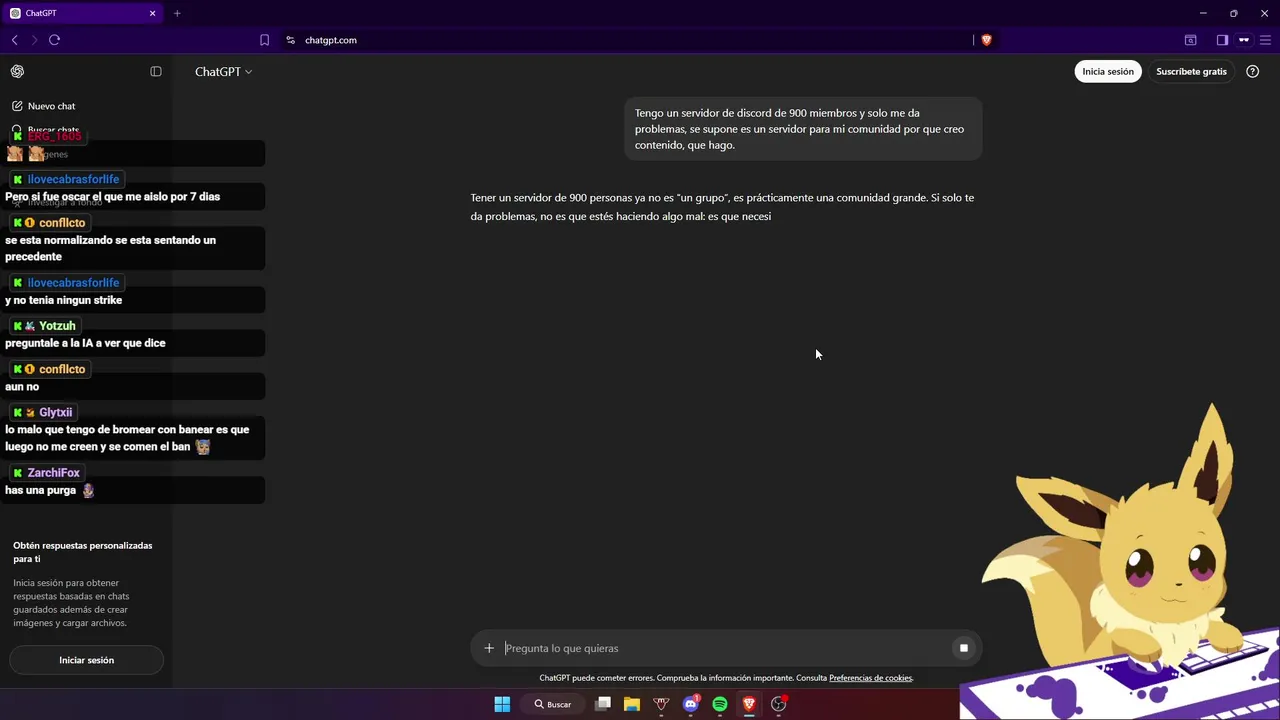Open the help question-mark icon

(x=1252, y=71)
